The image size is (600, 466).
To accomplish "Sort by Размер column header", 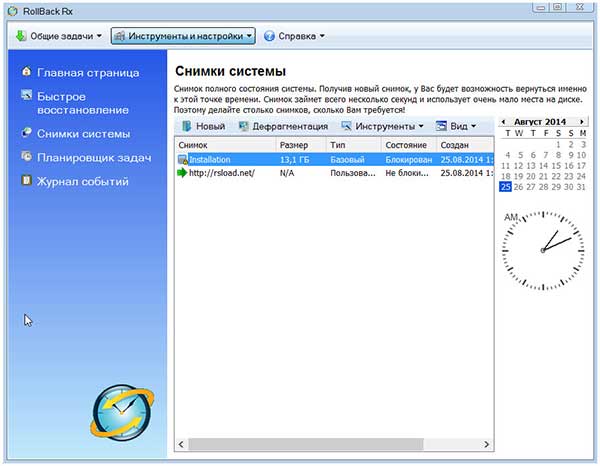I will 301,145.
